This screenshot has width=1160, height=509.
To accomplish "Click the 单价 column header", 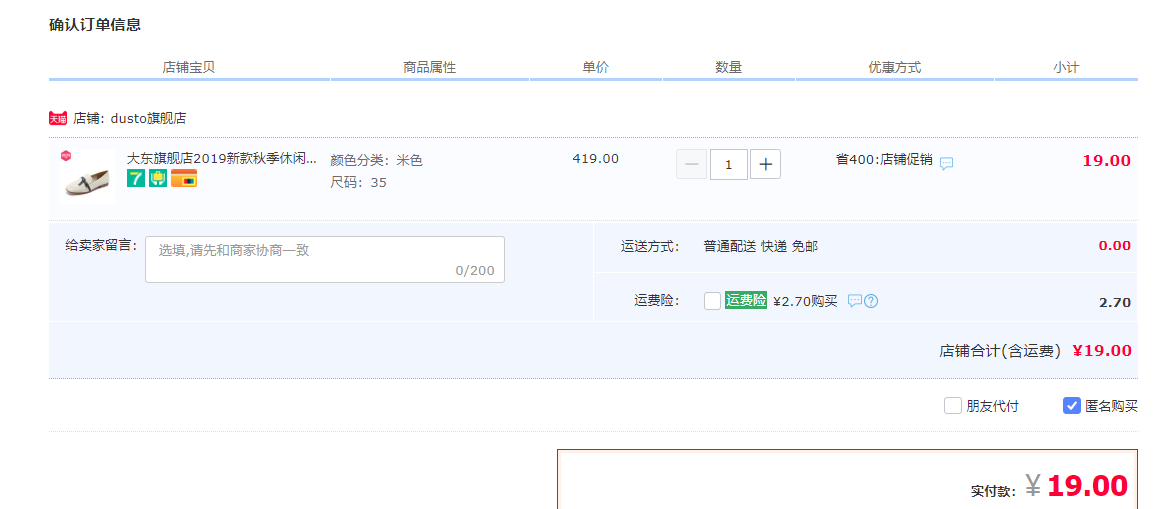I will click(x=596, y=67).
